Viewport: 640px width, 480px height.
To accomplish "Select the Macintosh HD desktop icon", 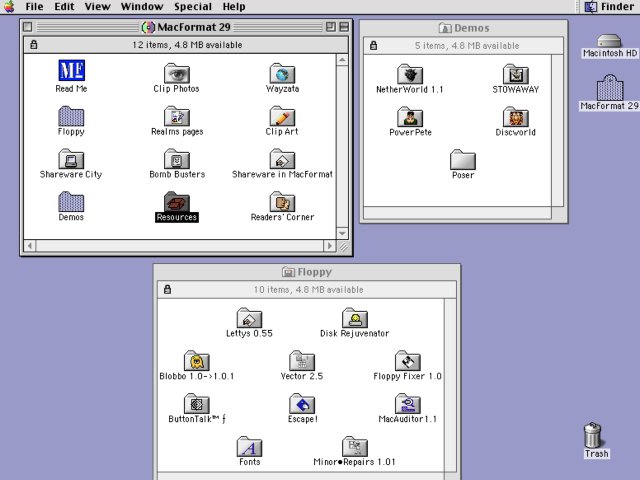I will (609, 41).
